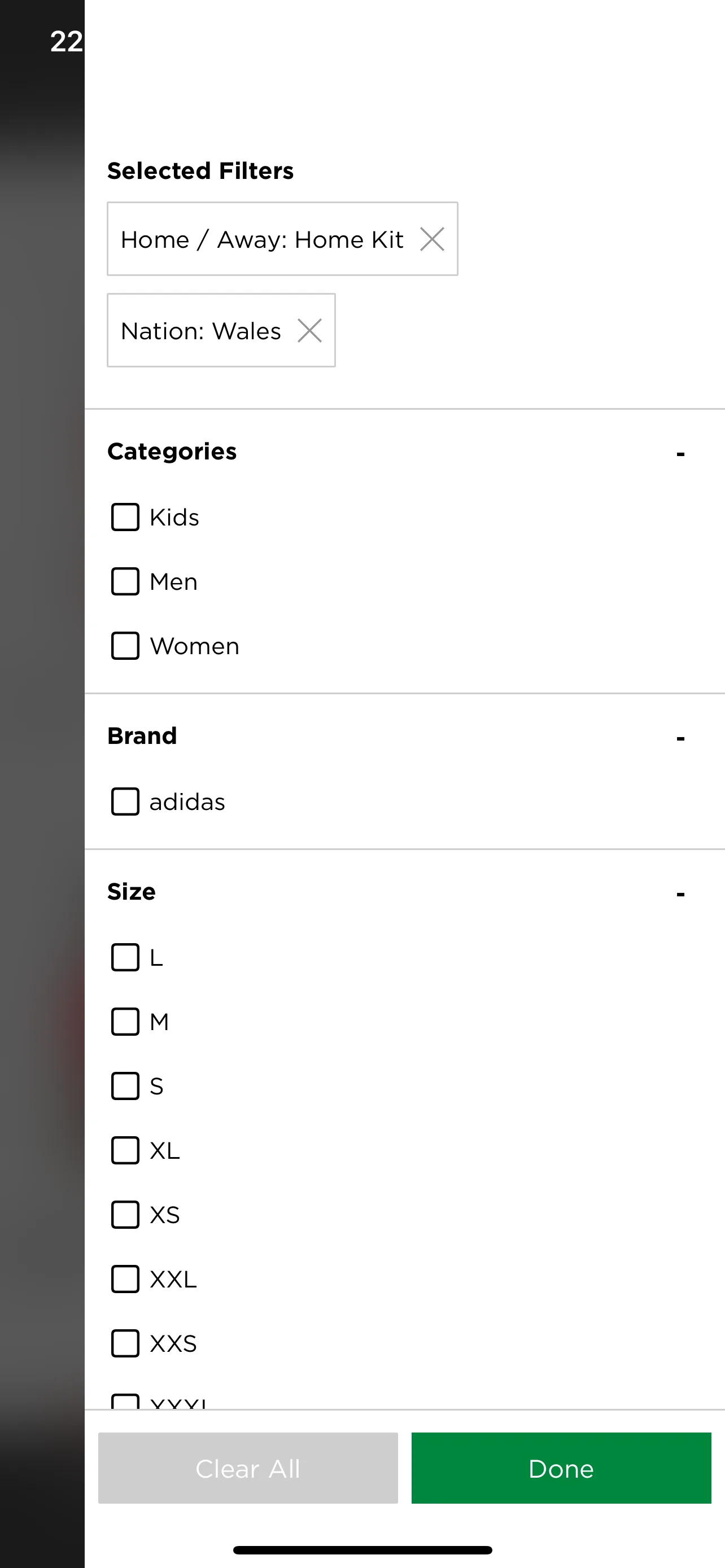Tap the green Done button
725x1568 pixels.
[x=561, y=1468]
